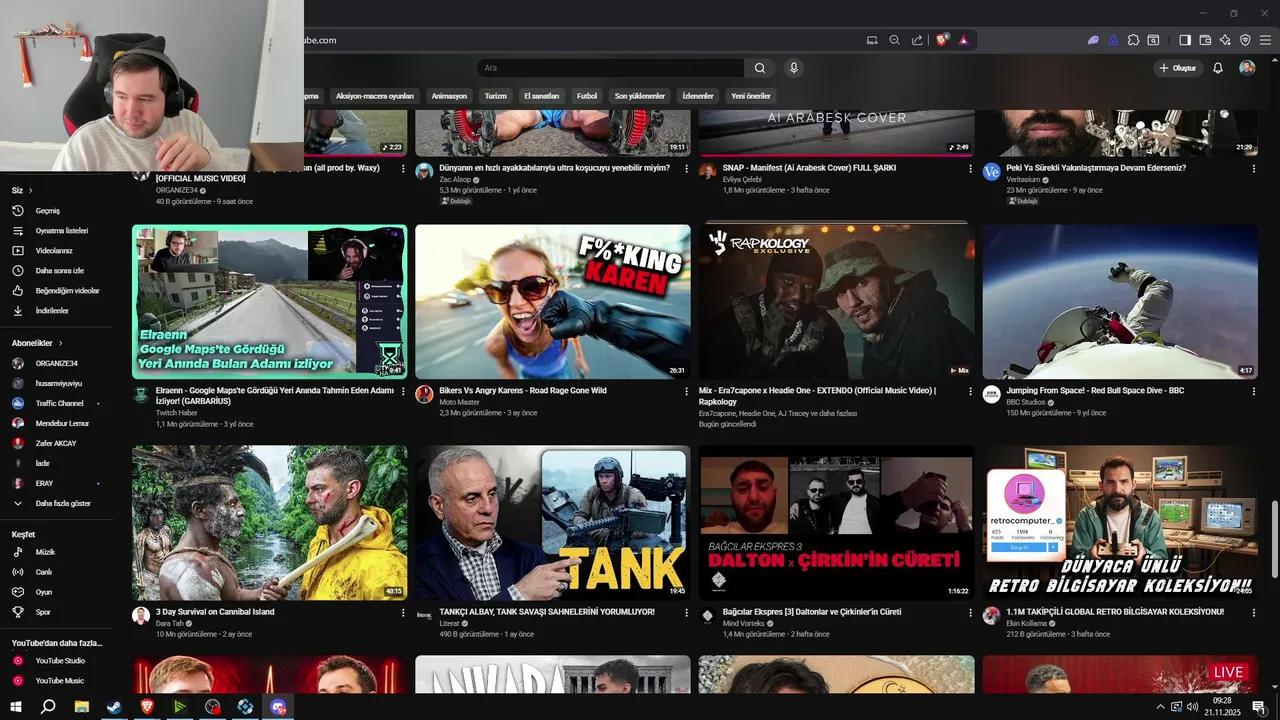Image resolution: width=1280 pixels, height=720 pixels.
Task: Open Brave Shields lion icon
Action: (942, 40)
